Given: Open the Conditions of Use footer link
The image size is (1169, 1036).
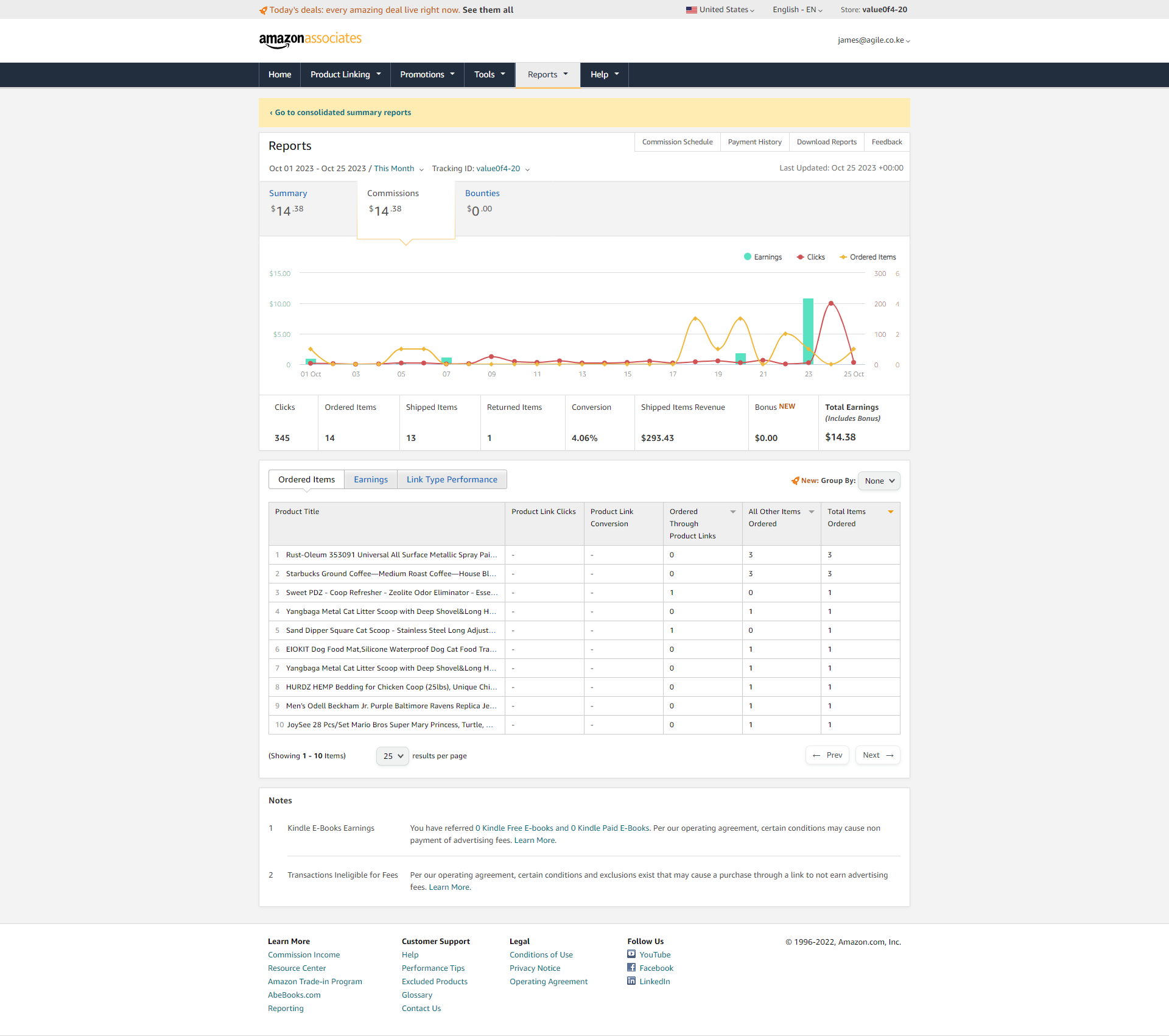Looking at the screenshot, I should (541, 955).
